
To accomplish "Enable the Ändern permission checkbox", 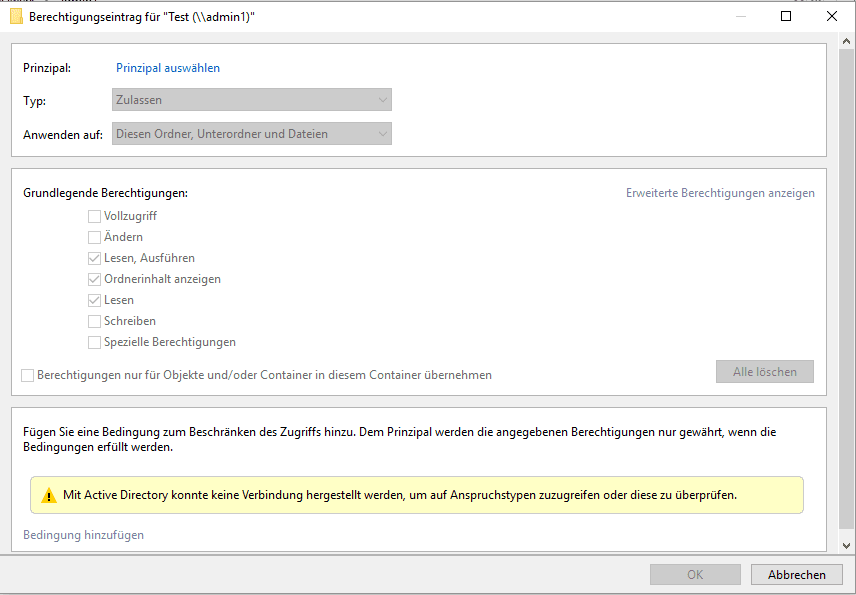I will point(94,237).
